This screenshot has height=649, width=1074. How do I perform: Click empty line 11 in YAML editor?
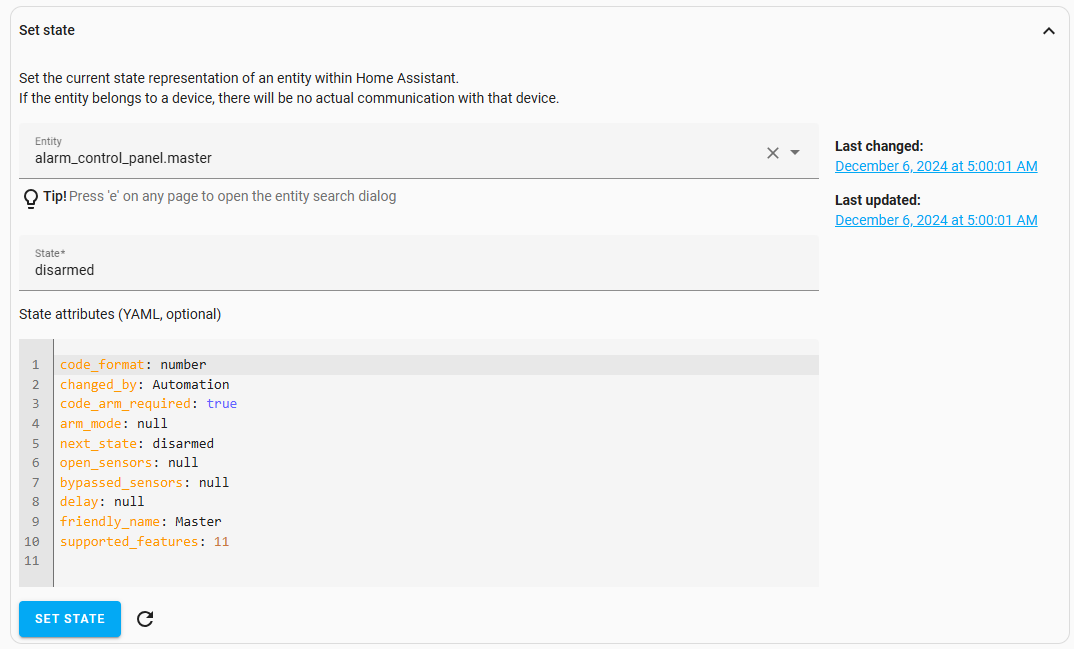(300, 561)
